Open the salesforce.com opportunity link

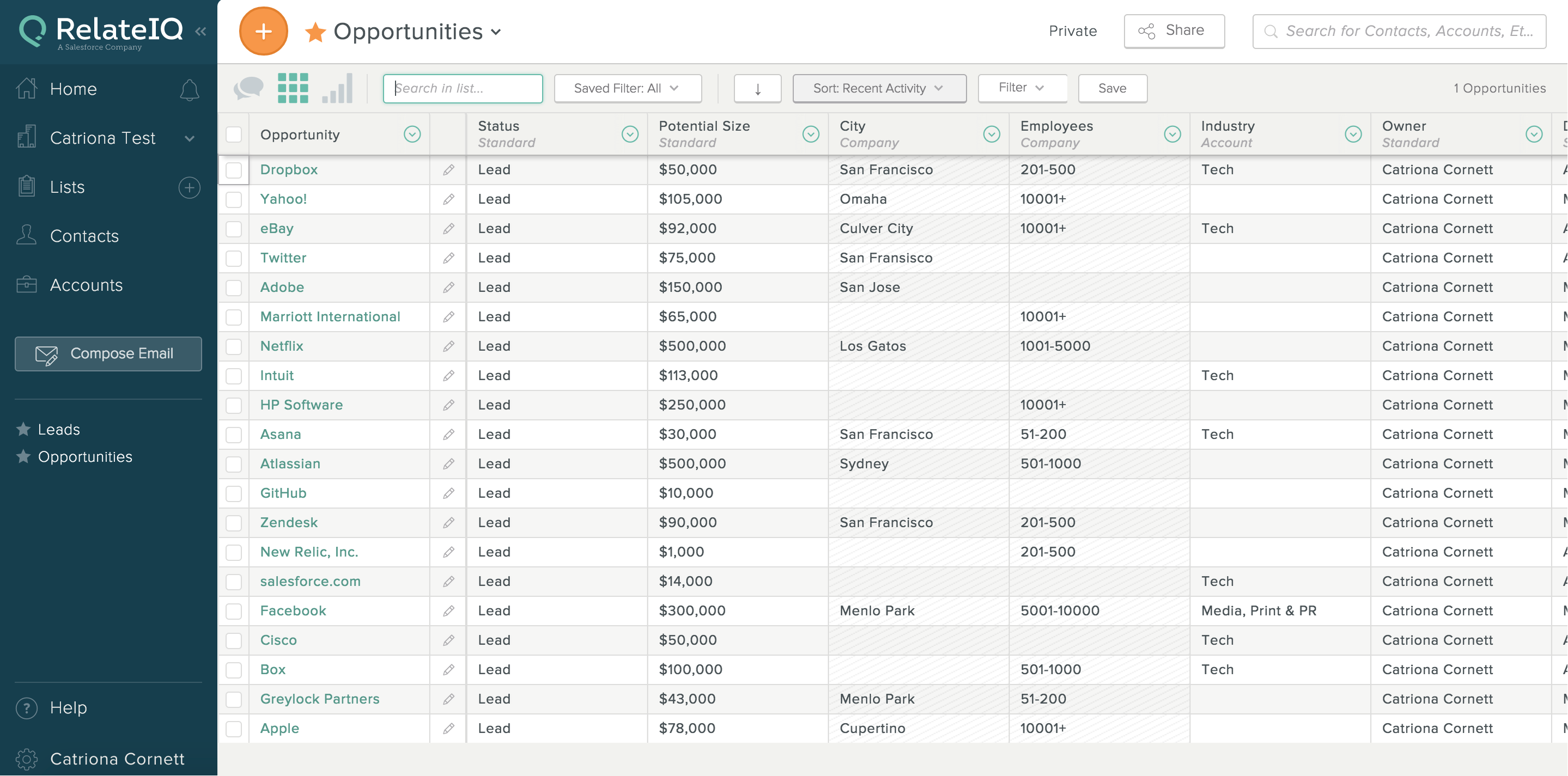(x=310, y=582)
